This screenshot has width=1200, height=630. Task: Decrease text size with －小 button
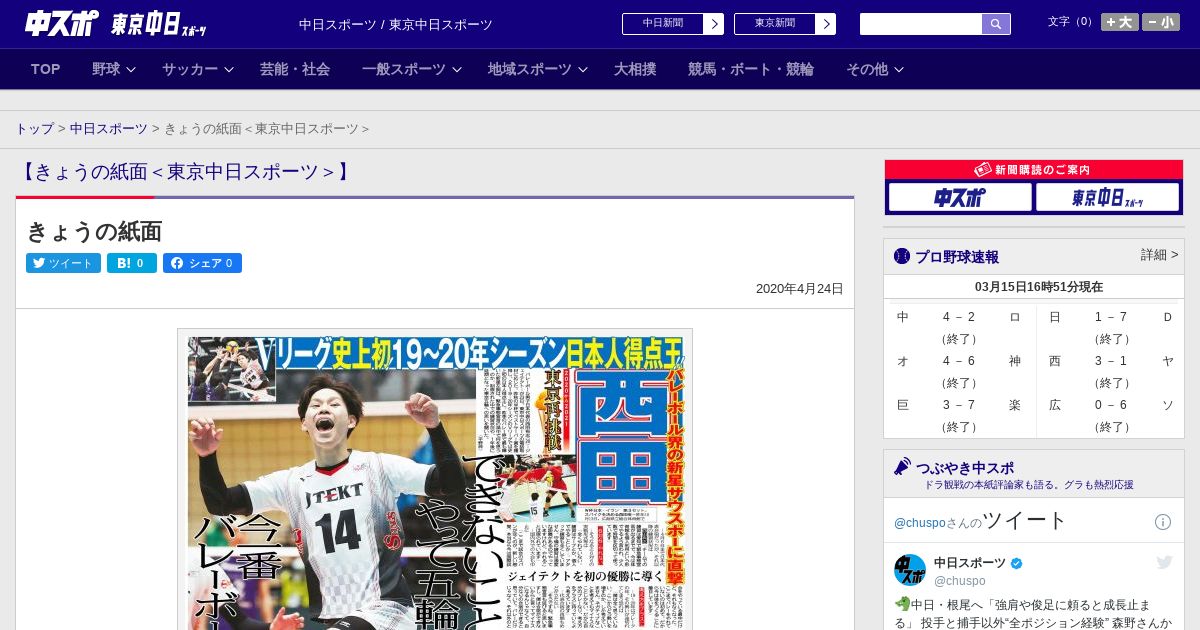[1161, 22]
